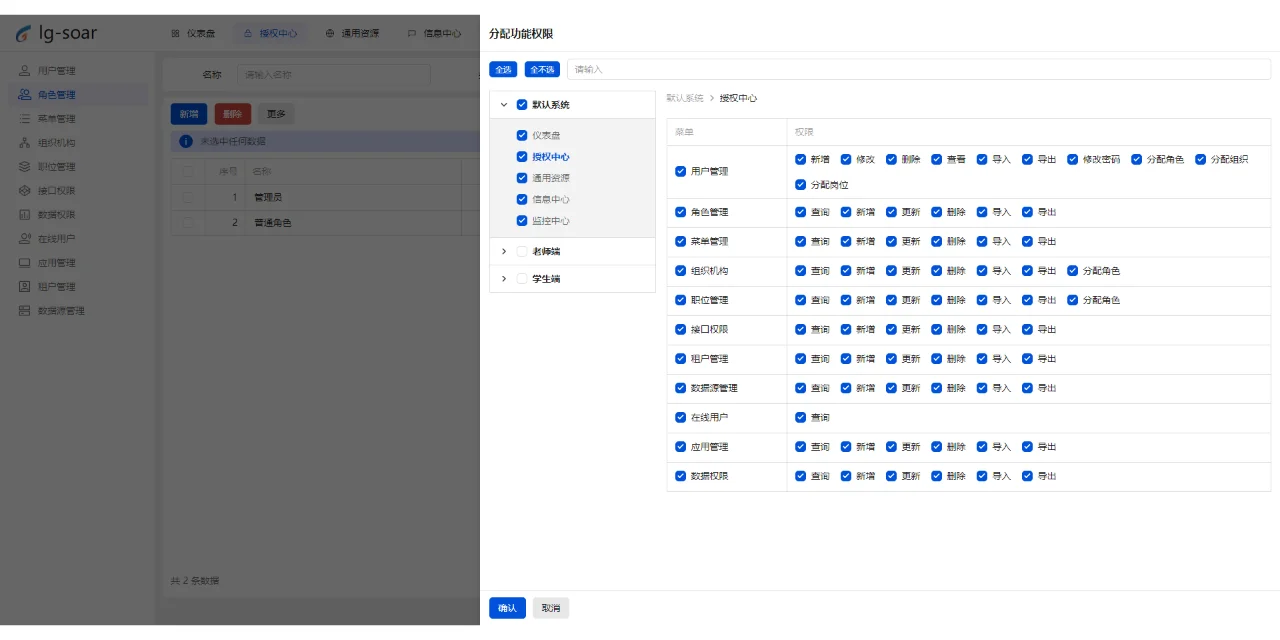
Task: Click the 全选 button
Action: click(503, 69)
